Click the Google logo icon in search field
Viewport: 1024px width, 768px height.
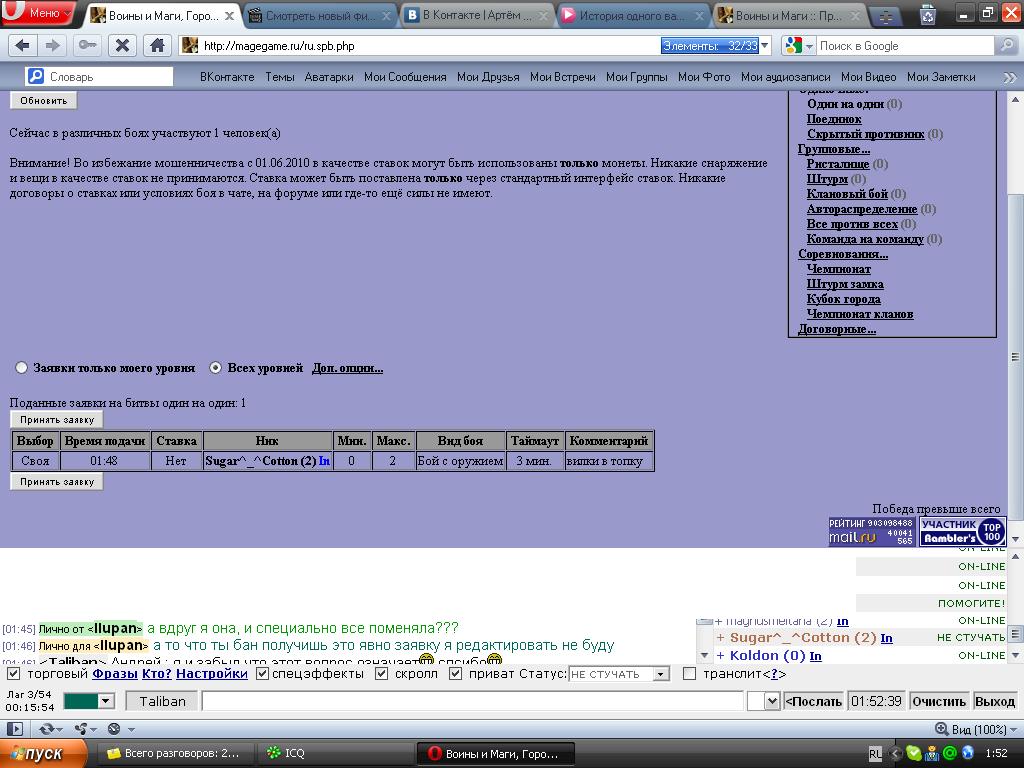click(x=793, y=45)
